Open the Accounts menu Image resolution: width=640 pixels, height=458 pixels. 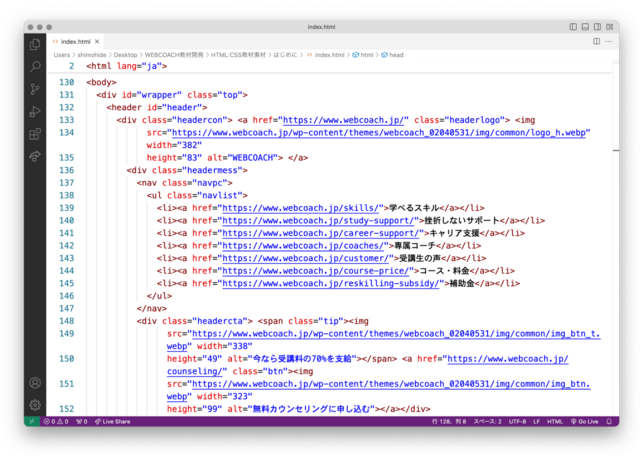click(35, 382)
